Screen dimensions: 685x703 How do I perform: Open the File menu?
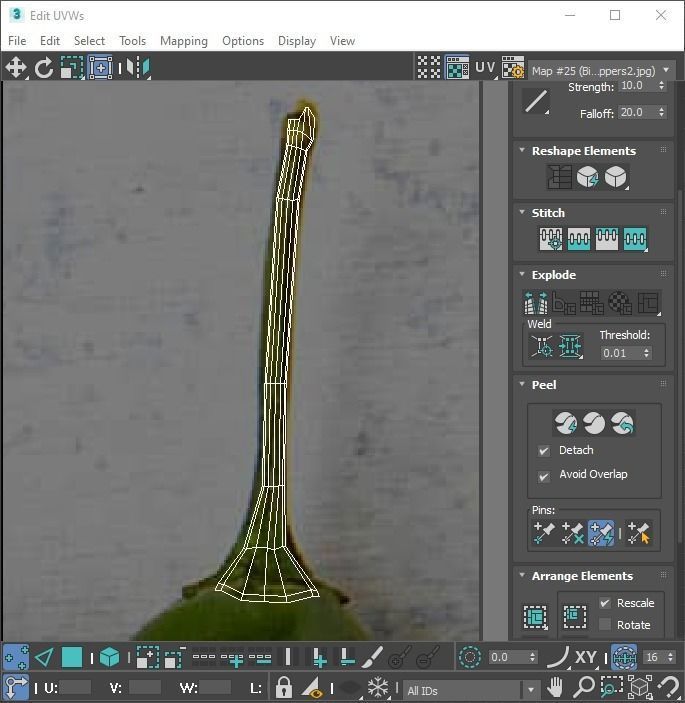click(x=17, y=41)
